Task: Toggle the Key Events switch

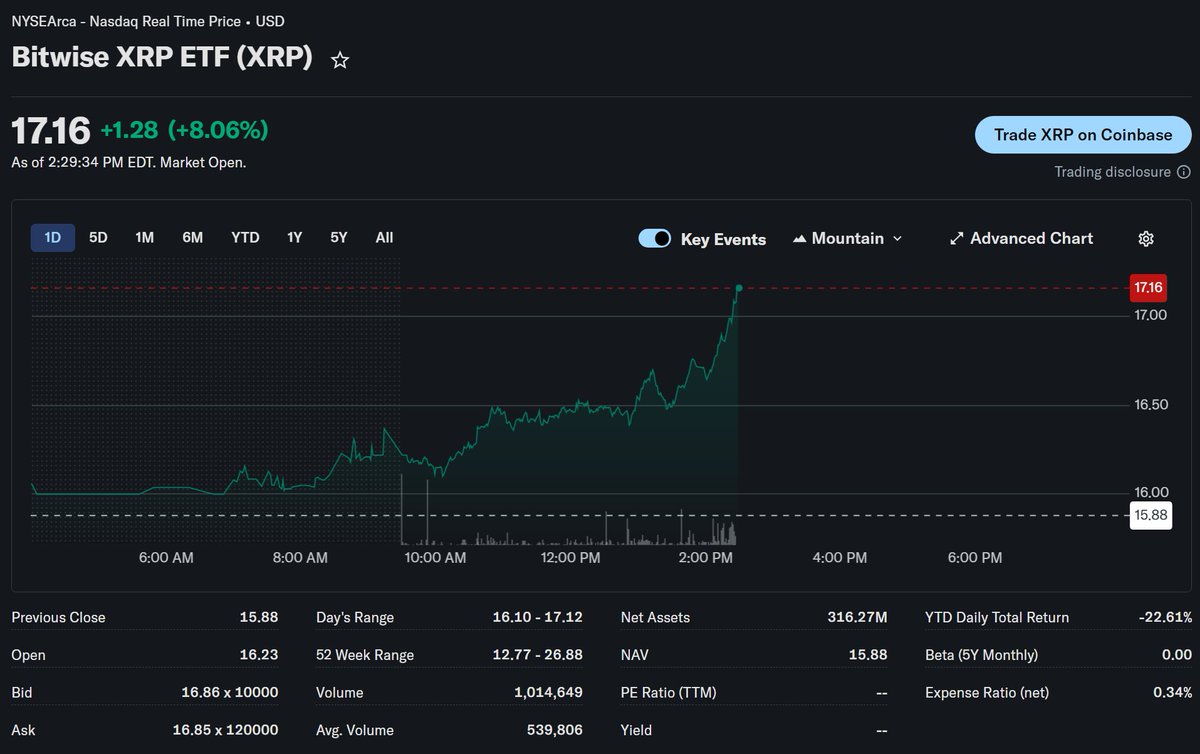Action: (654, 238)
